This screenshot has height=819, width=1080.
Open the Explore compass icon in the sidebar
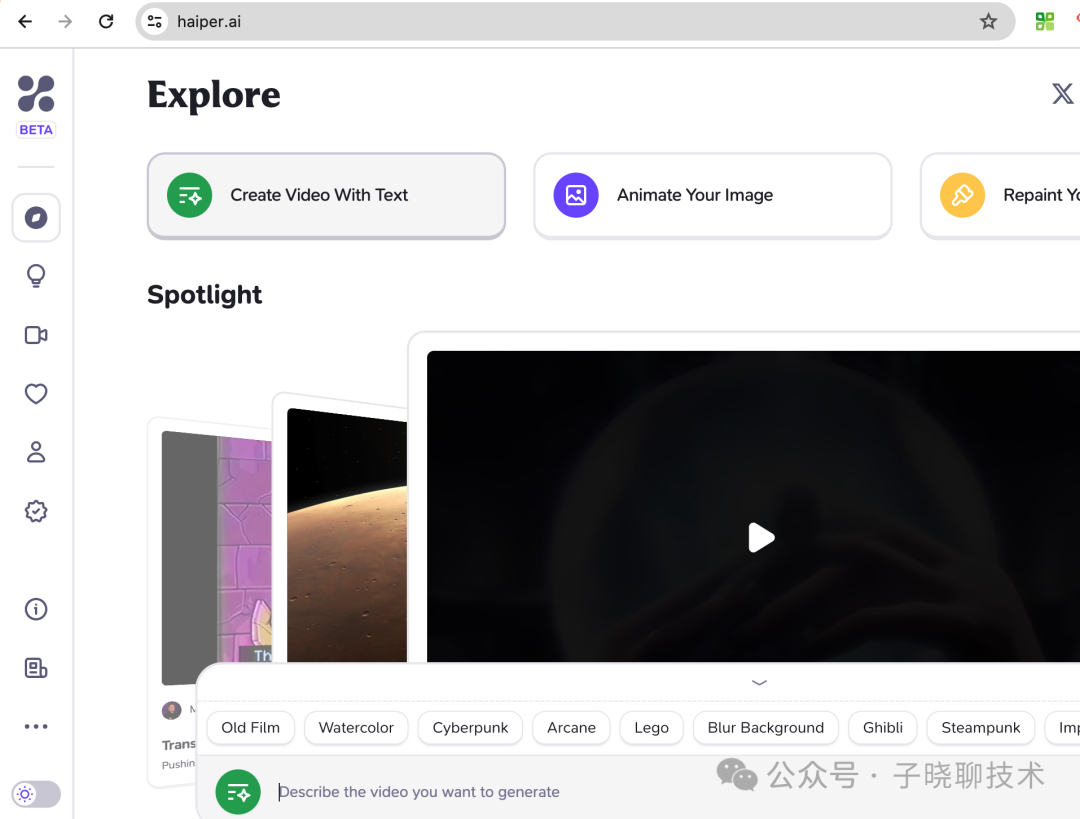(x=36, y=218)
